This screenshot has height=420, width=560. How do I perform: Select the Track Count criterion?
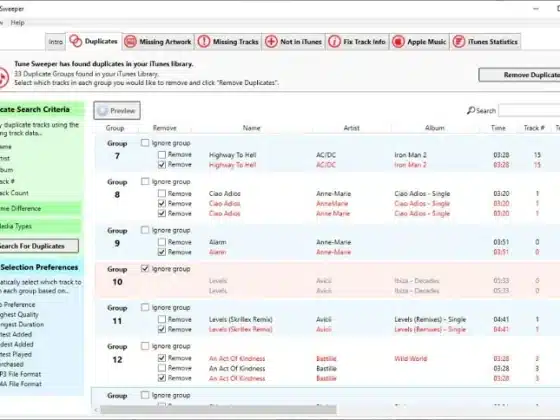14,193
